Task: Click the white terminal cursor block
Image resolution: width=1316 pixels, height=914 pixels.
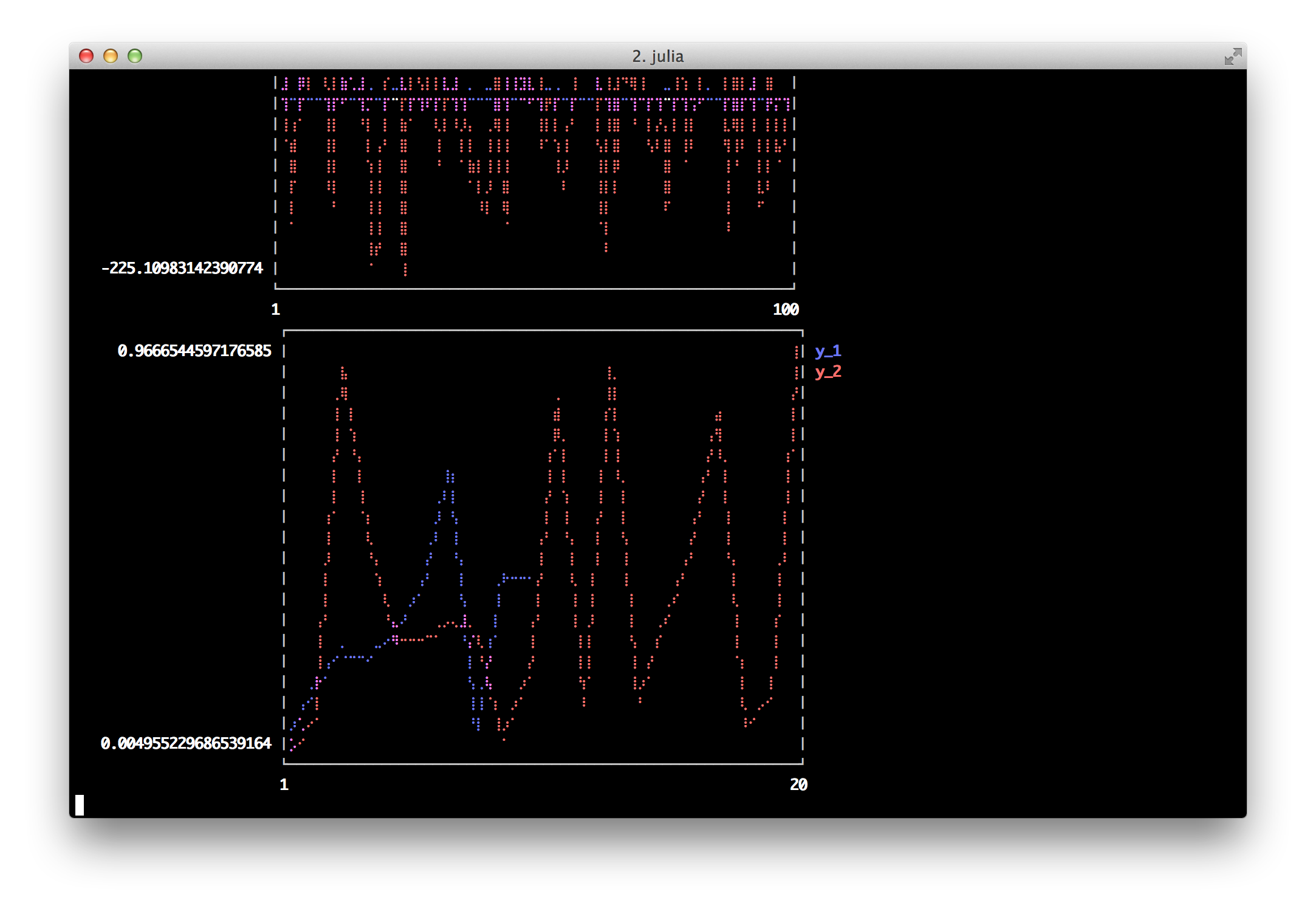Action: tap(80, 805)
